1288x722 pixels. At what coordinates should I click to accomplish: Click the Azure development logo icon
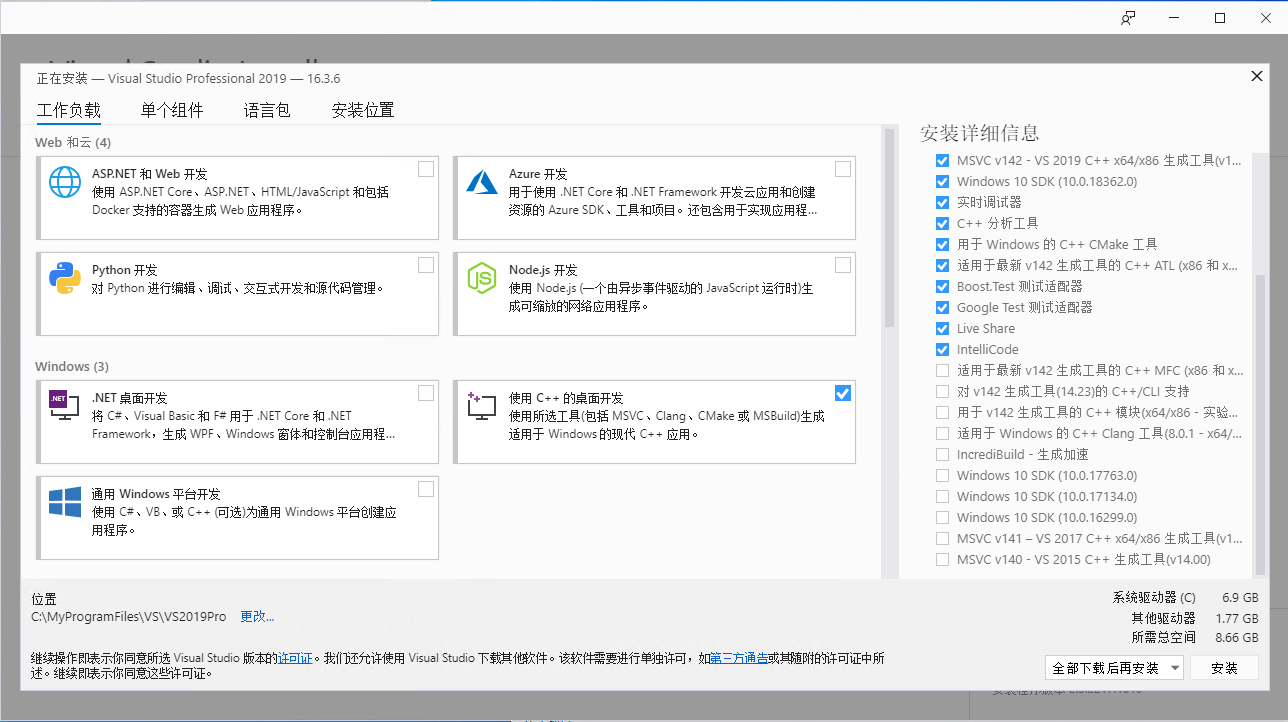pyautogui.click(x=482, y=182)
